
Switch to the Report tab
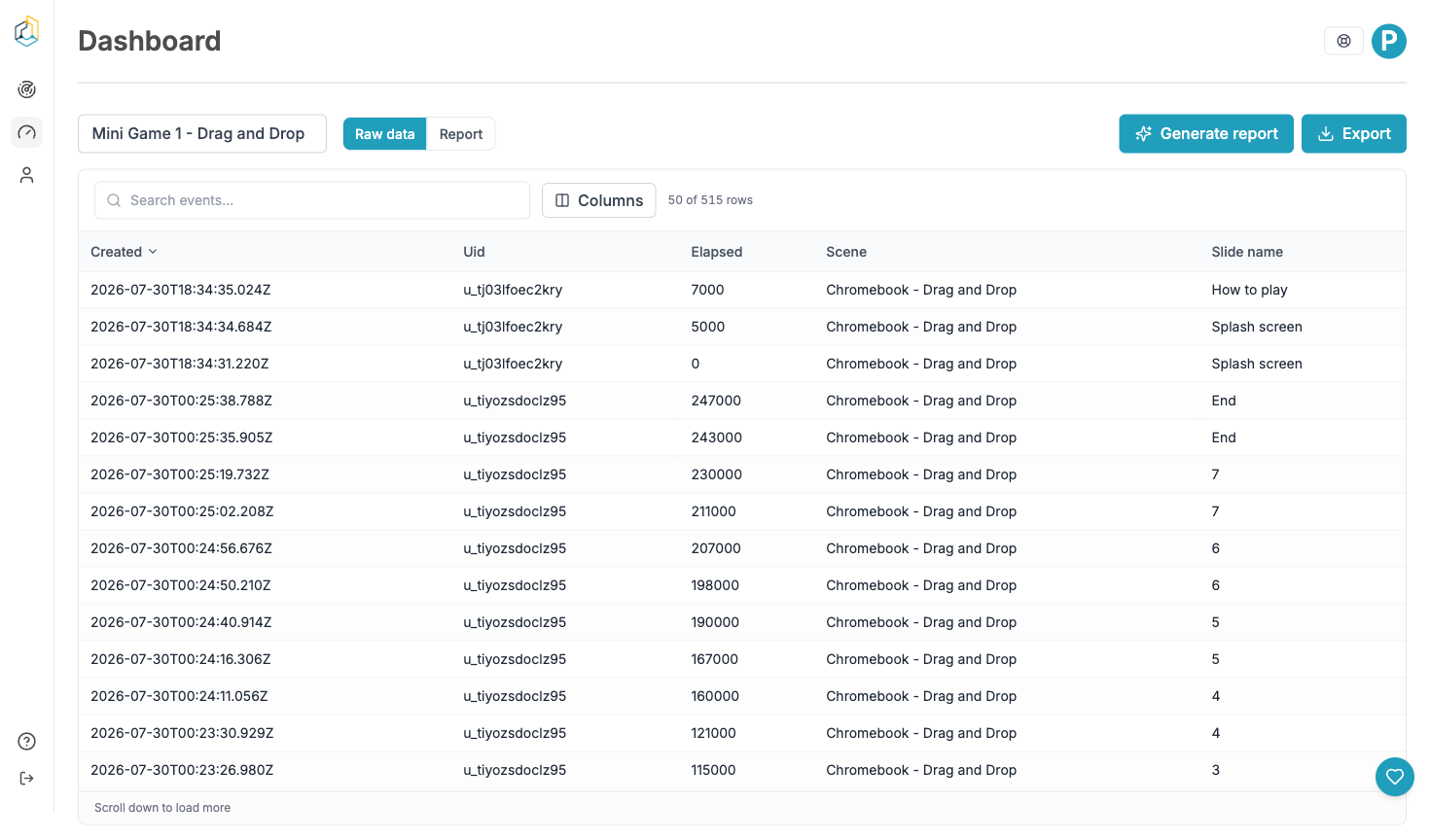coord(461,134)
